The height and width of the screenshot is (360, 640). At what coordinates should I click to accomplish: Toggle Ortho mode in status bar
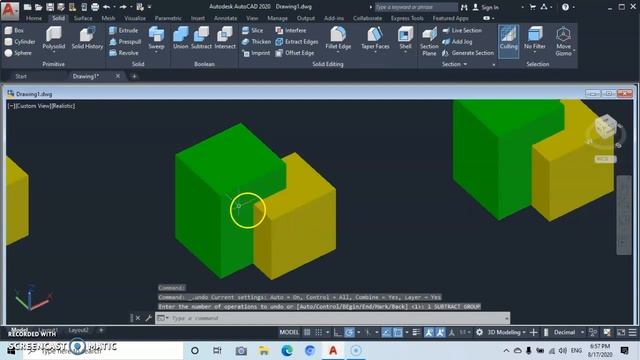[338, 332]
